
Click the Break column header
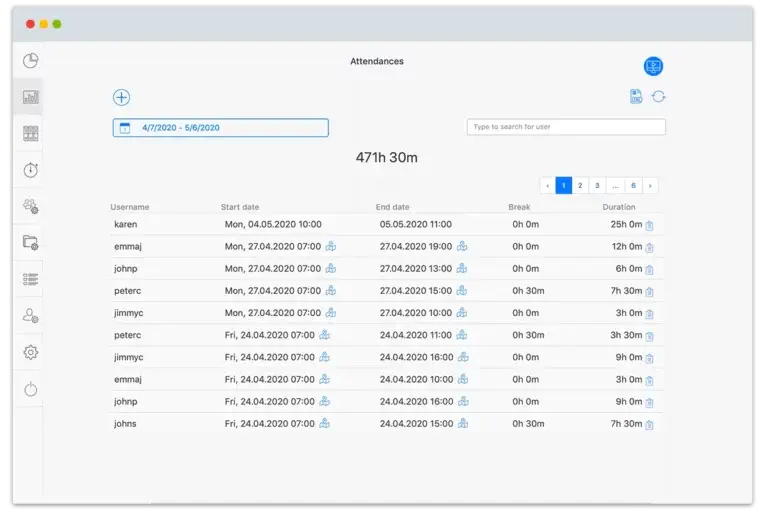pyautogui.click(x=519, y=207)
